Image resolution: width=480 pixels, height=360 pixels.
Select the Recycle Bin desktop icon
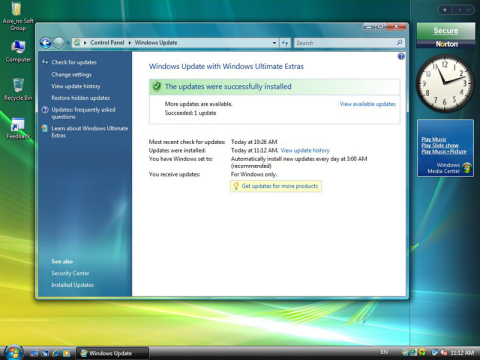tap(18, 89)
